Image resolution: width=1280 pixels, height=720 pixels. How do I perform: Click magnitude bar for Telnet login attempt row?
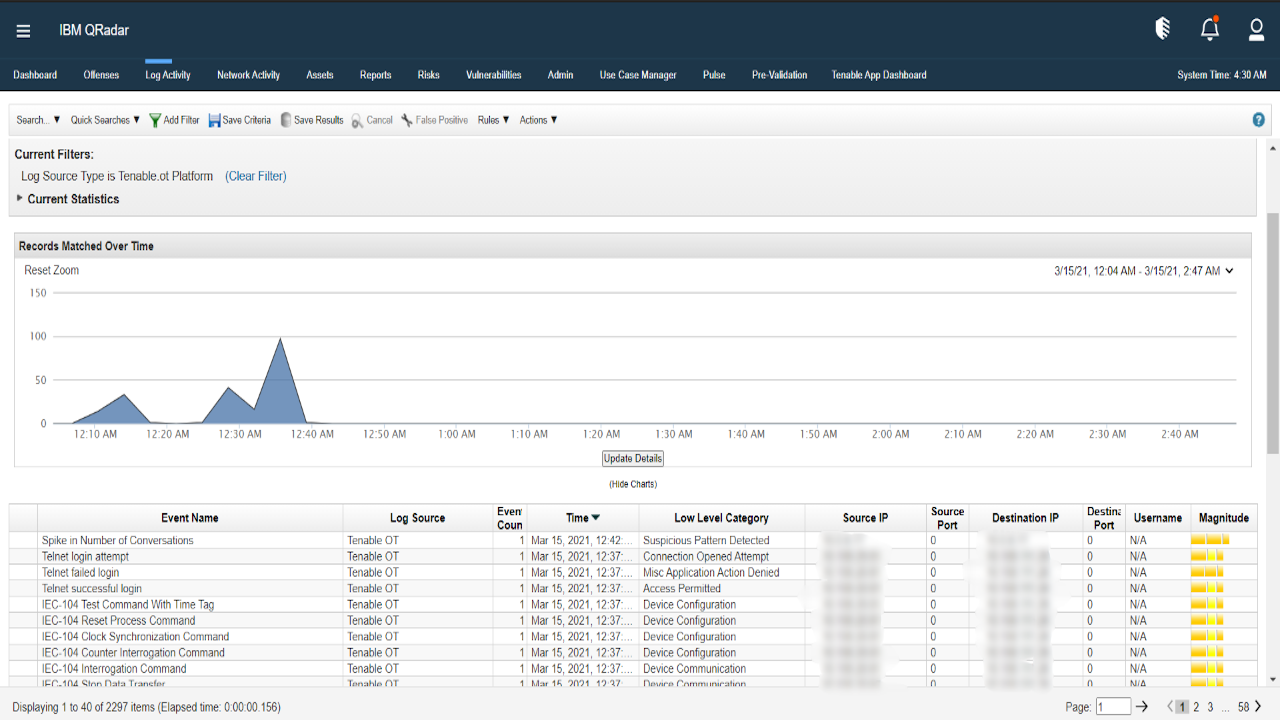(x=1207, y=556)
